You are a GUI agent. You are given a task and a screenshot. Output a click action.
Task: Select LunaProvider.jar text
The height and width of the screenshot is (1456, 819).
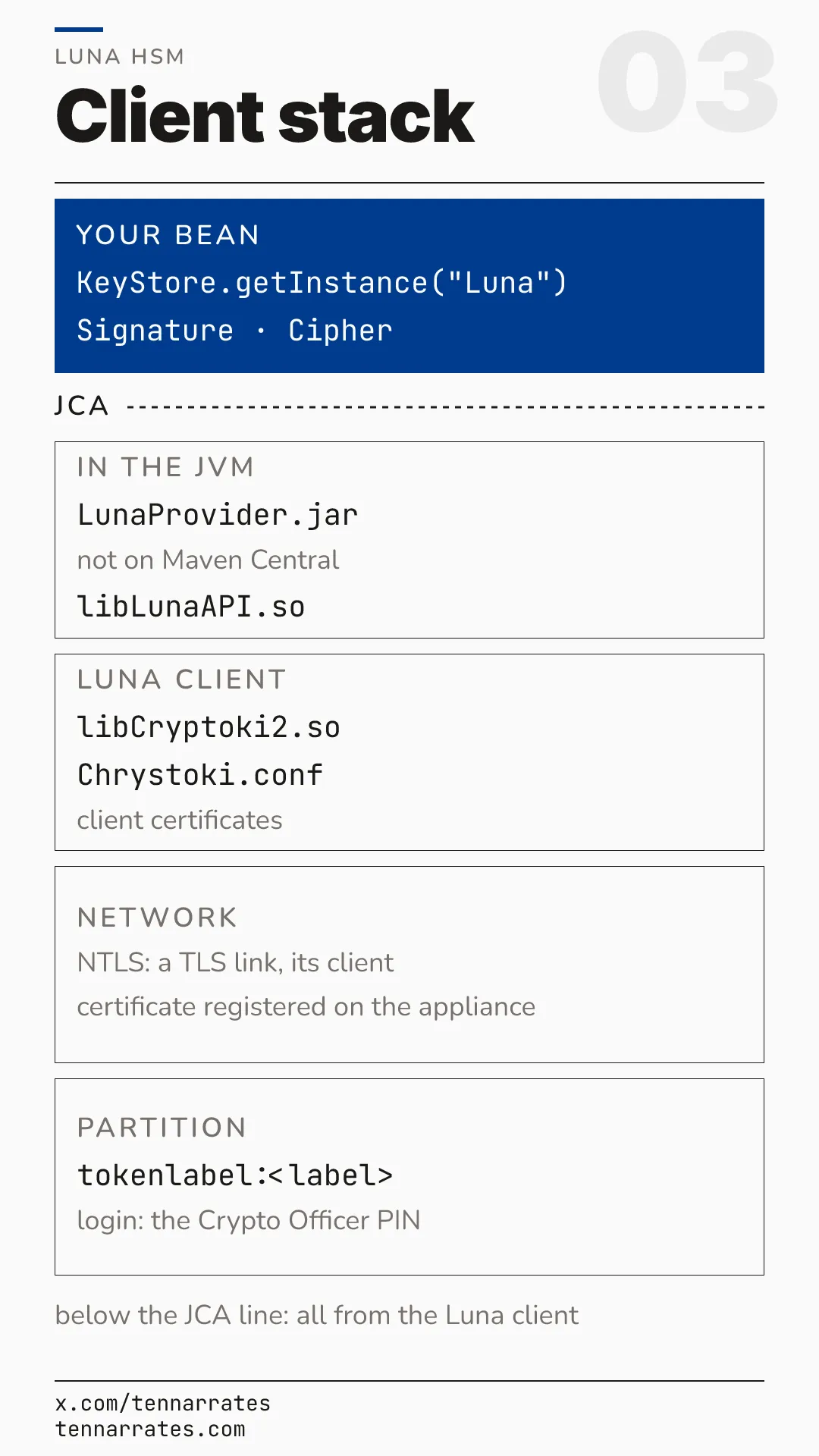coord(218,515)
